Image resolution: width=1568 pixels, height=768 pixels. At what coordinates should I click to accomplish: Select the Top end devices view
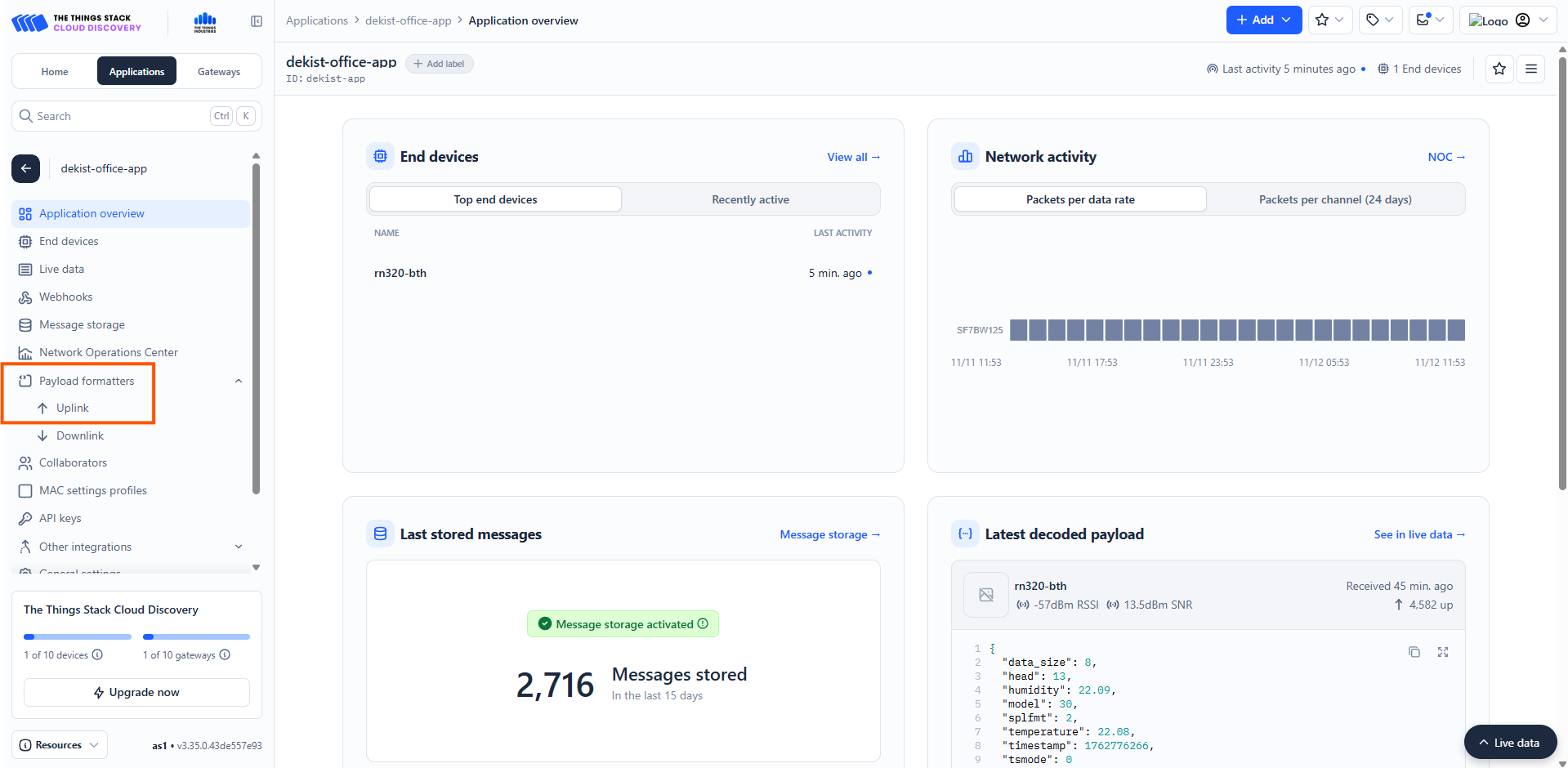click(495, 199)
